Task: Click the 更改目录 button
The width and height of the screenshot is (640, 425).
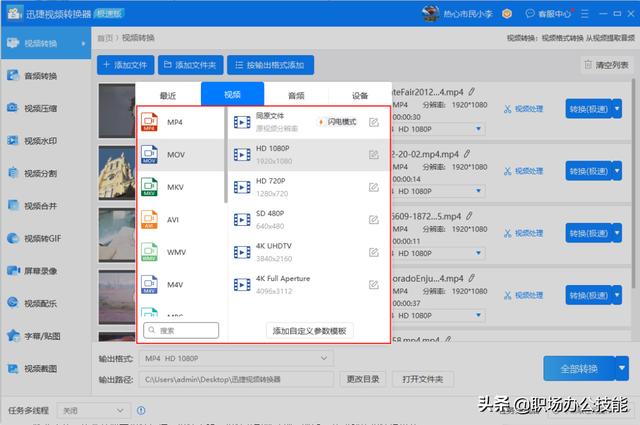Action: pos(363,379)
